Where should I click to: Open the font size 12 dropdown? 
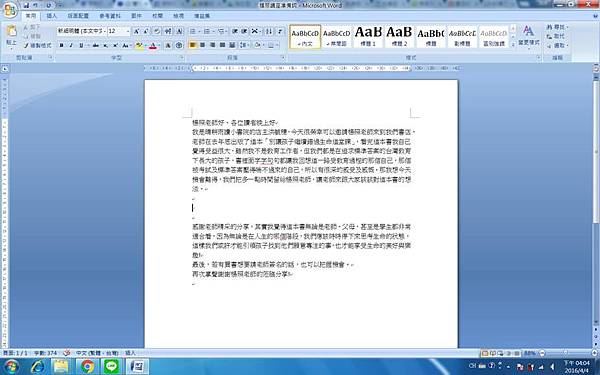click(x=128, y=31)
